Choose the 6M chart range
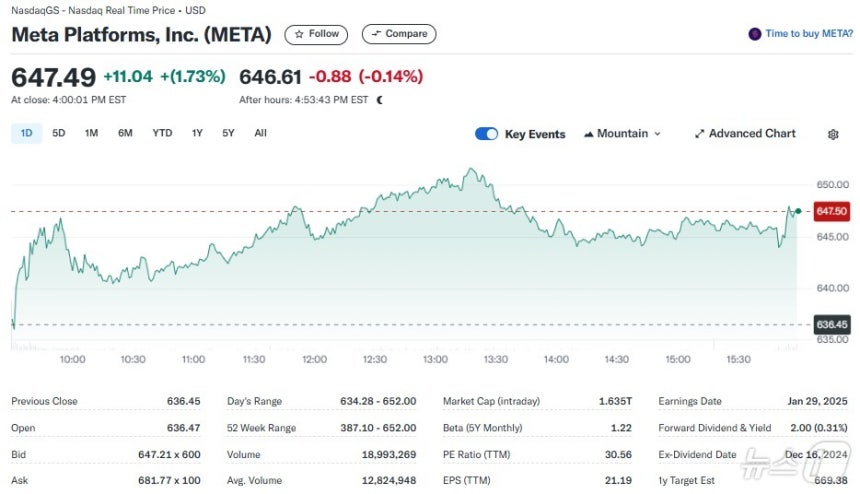 pyautogui.click(x=125, y=133)
